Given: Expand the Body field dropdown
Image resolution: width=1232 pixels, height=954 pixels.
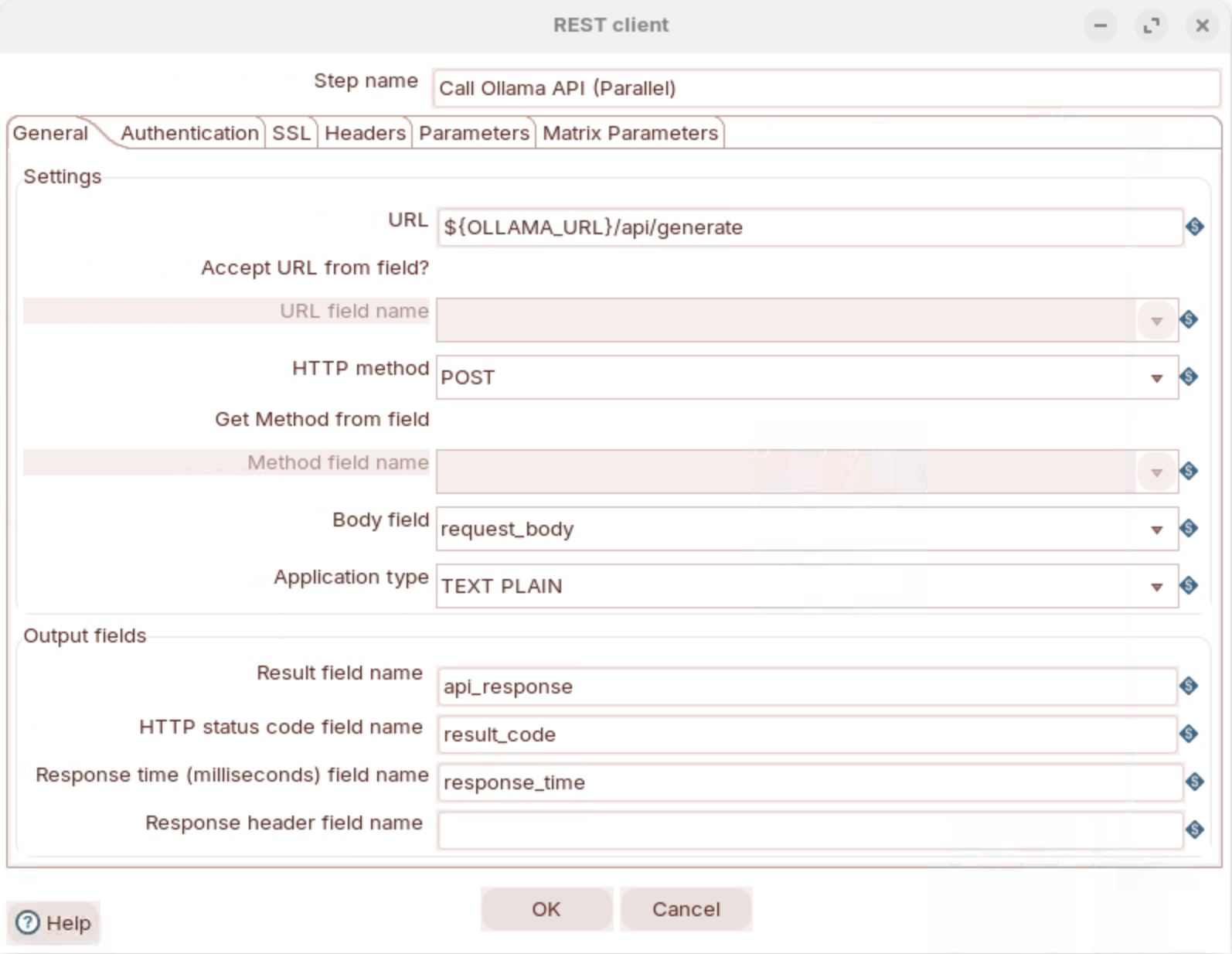Looking at the screenshot, I should (1156, 530).
